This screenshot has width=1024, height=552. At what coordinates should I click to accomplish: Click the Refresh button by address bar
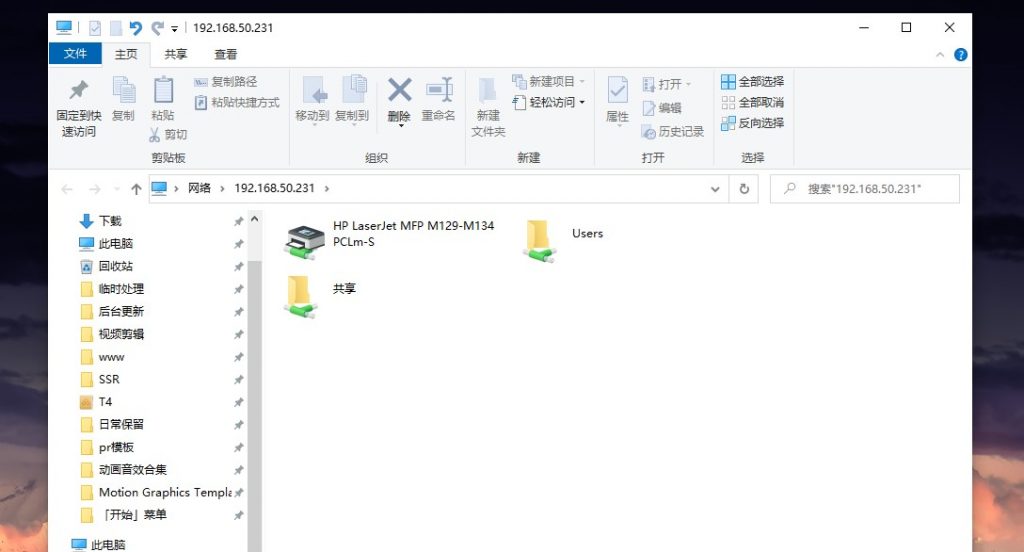[744, 189]
